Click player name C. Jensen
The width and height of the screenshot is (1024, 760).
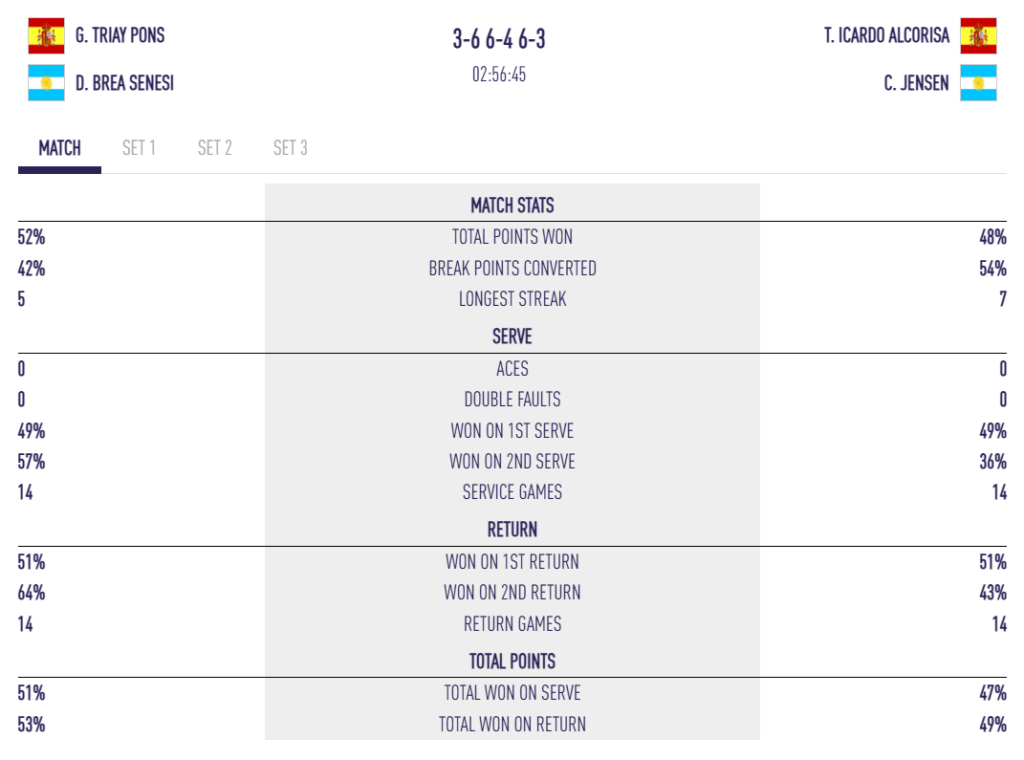tap(916, 83)
